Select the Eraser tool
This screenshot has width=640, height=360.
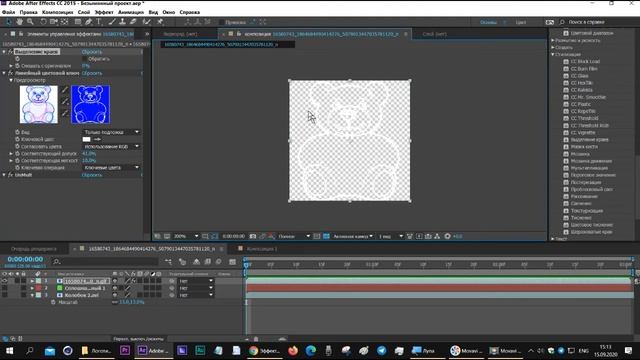133,22
